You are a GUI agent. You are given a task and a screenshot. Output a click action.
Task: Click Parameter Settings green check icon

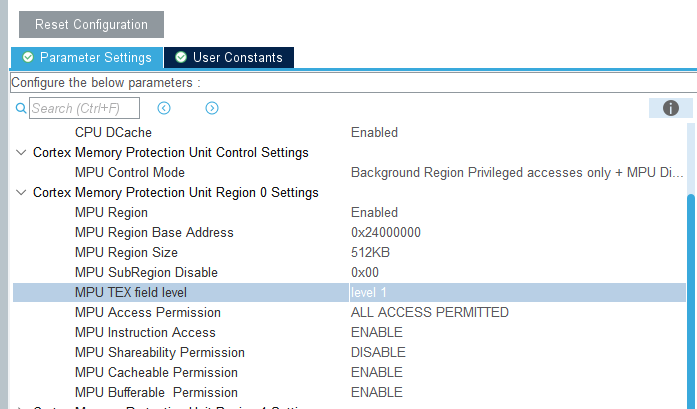pyautogui.click(x=28, y=57)
